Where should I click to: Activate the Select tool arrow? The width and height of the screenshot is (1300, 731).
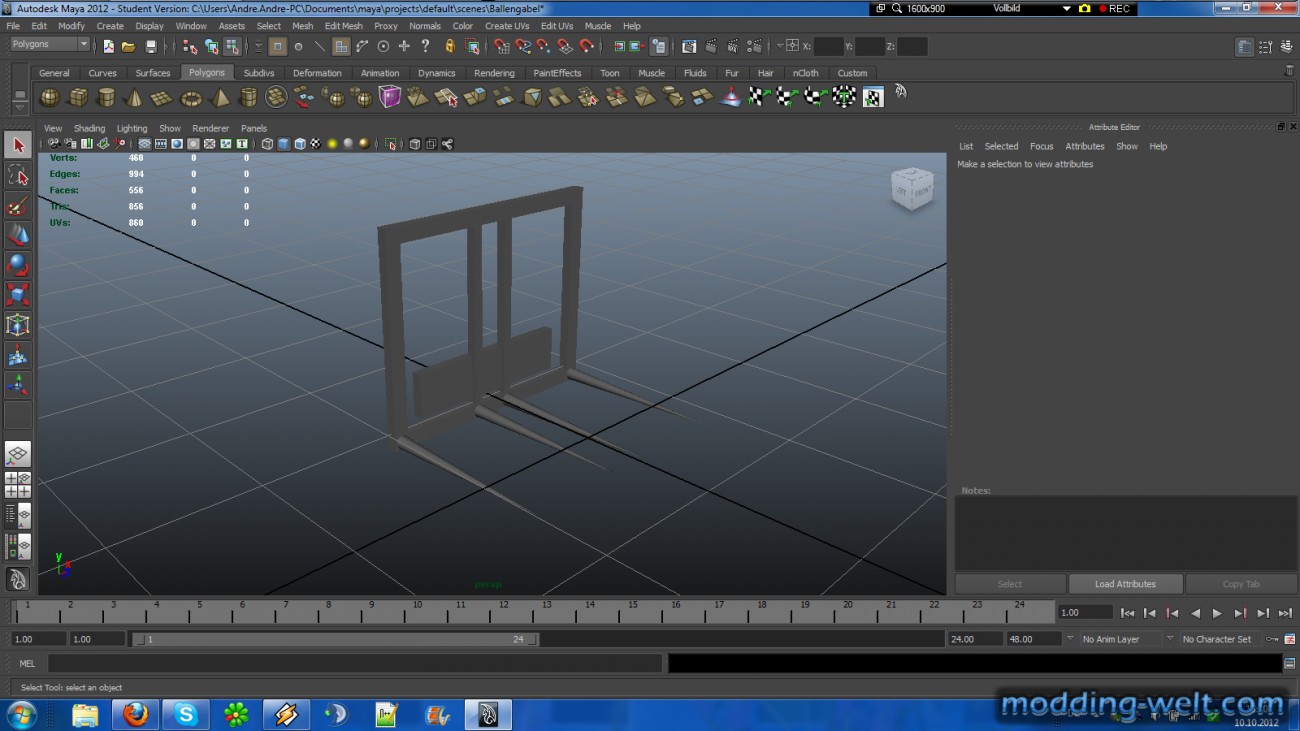[18, 145]
